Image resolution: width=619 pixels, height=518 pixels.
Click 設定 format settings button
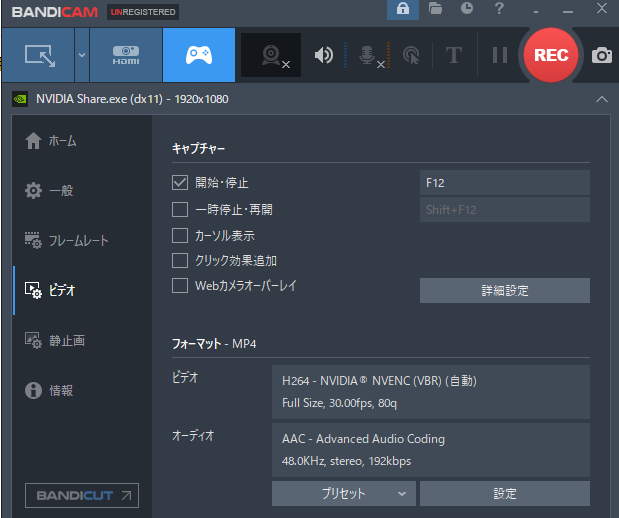point(505,493)
